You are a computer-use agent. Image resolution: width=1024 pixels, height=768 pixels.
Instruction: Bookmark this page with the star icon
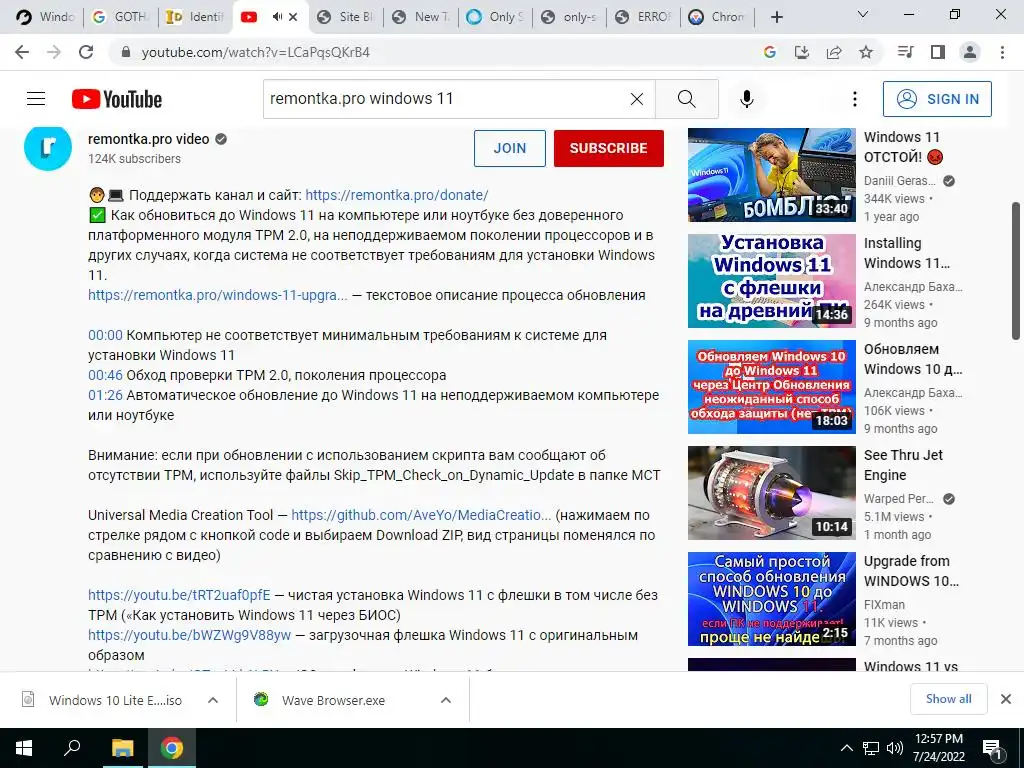click(866, 52)
